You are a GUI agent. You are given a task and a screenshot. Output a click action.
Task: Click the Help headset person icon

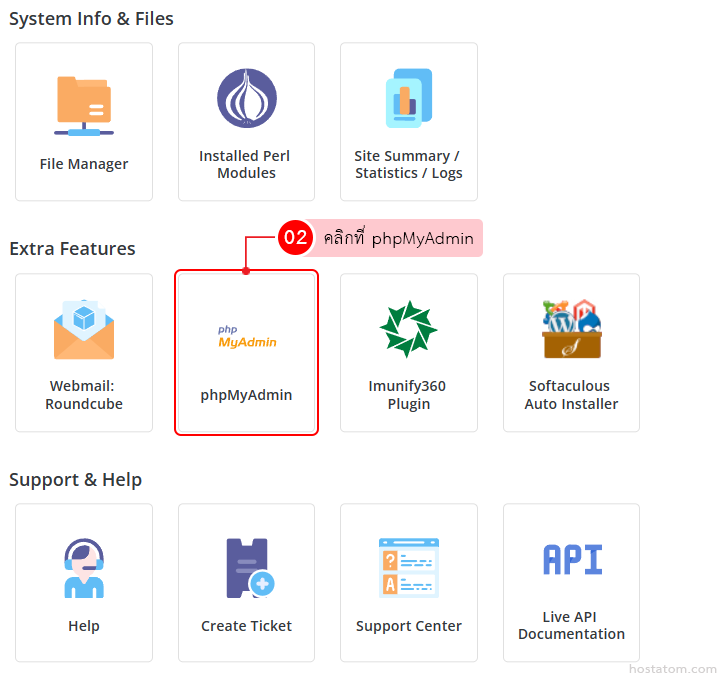click(84, 568)
